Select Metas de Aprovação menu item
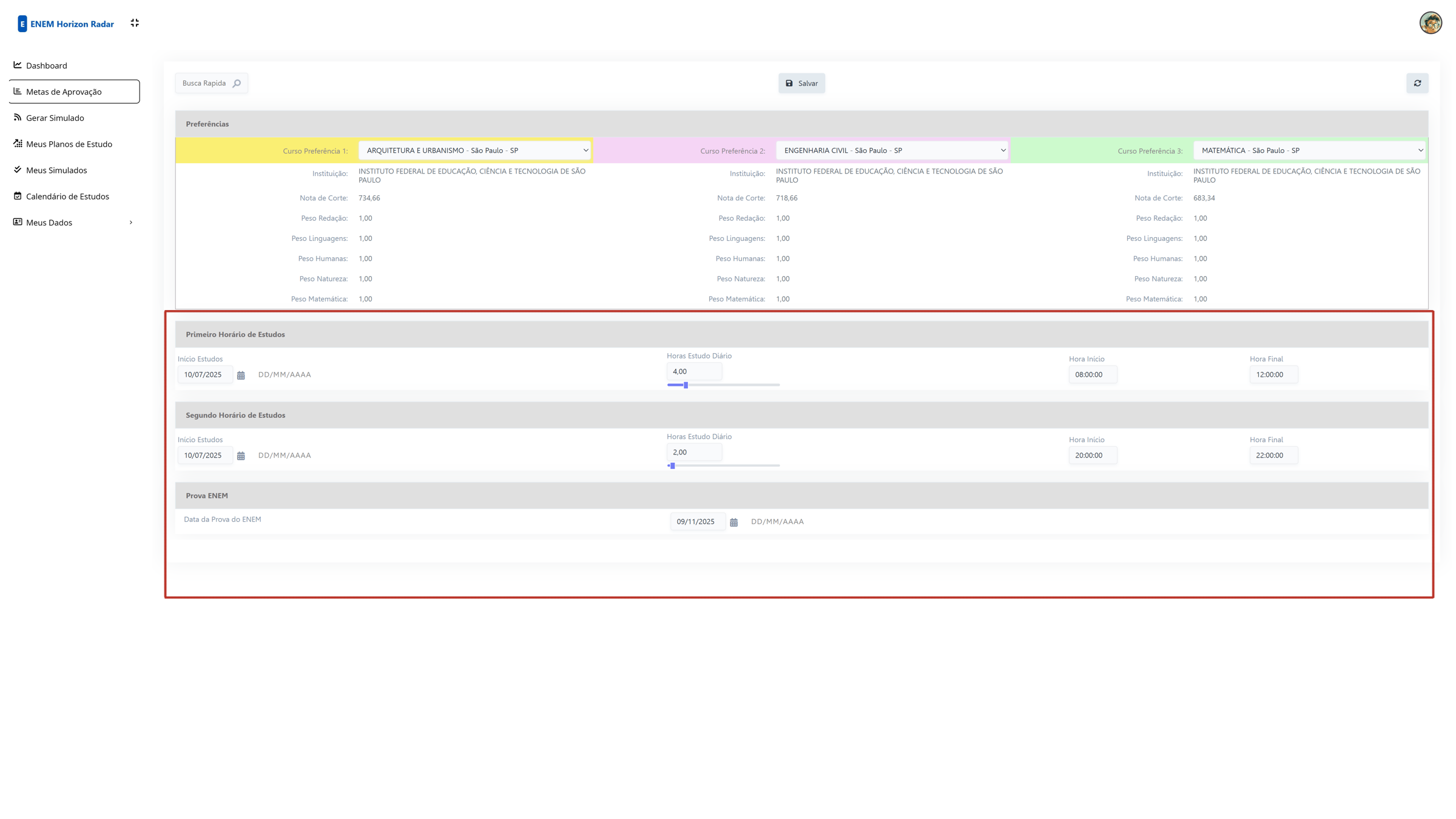Screen dimensions: 1456x819 74,92
